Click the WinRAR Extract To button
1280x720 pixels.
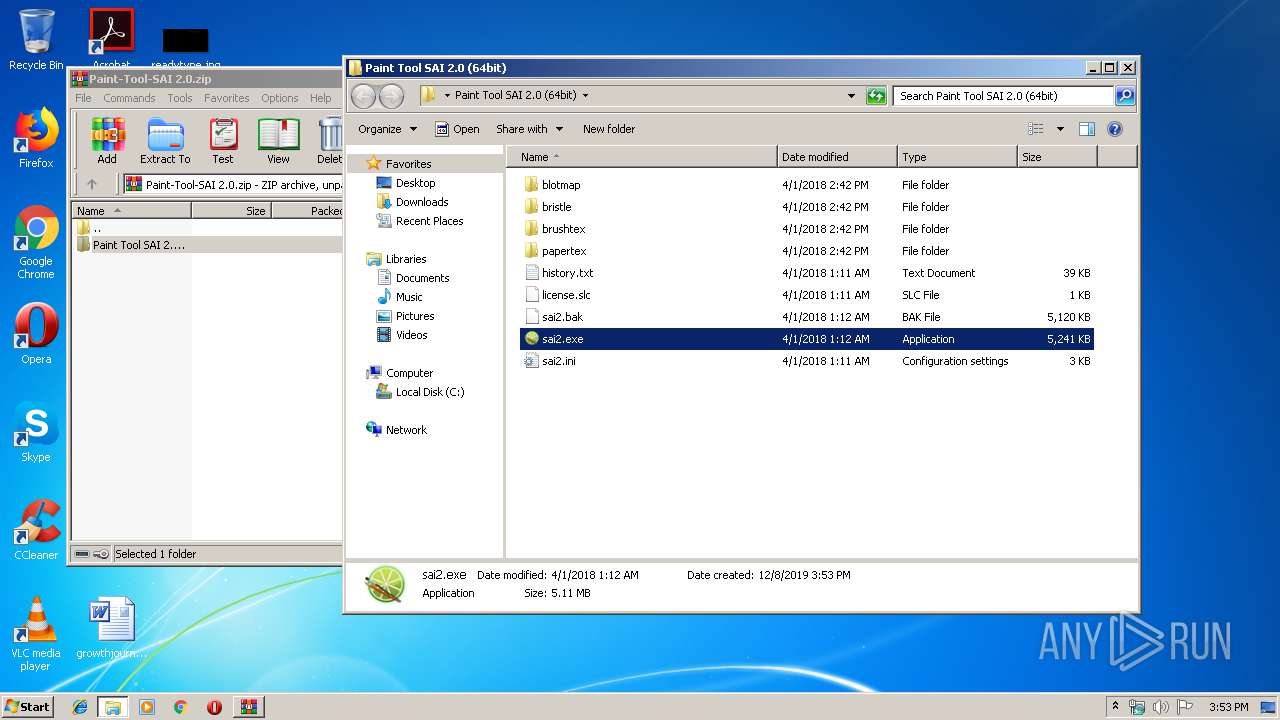165,141
